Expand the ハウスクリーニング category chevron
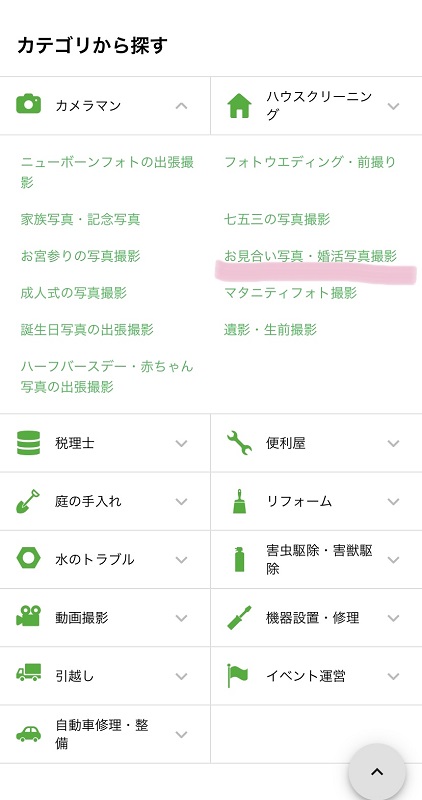 coord(393,106)
